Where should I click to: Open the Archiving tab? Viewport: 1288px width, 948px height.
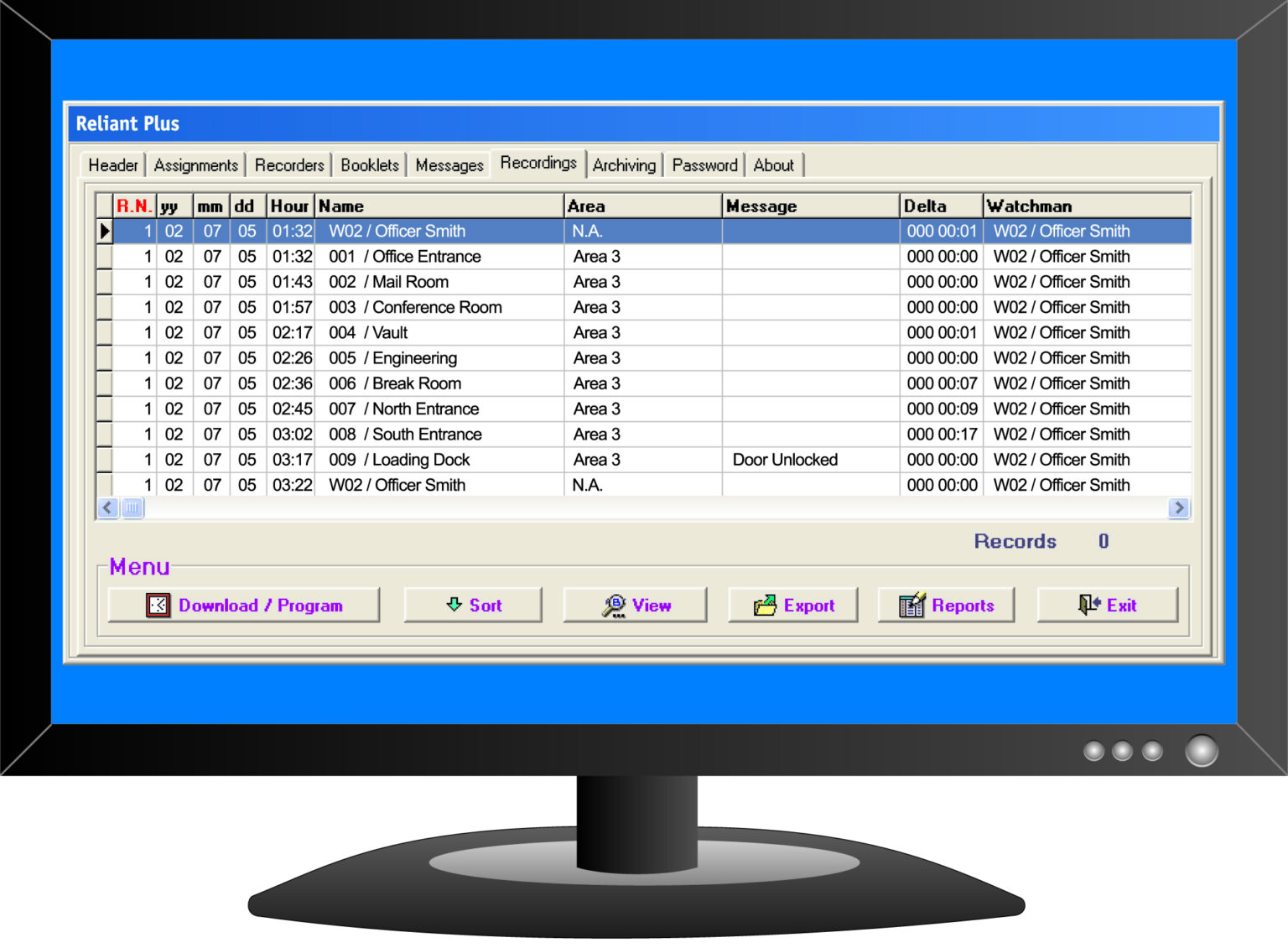coord(625,165)
